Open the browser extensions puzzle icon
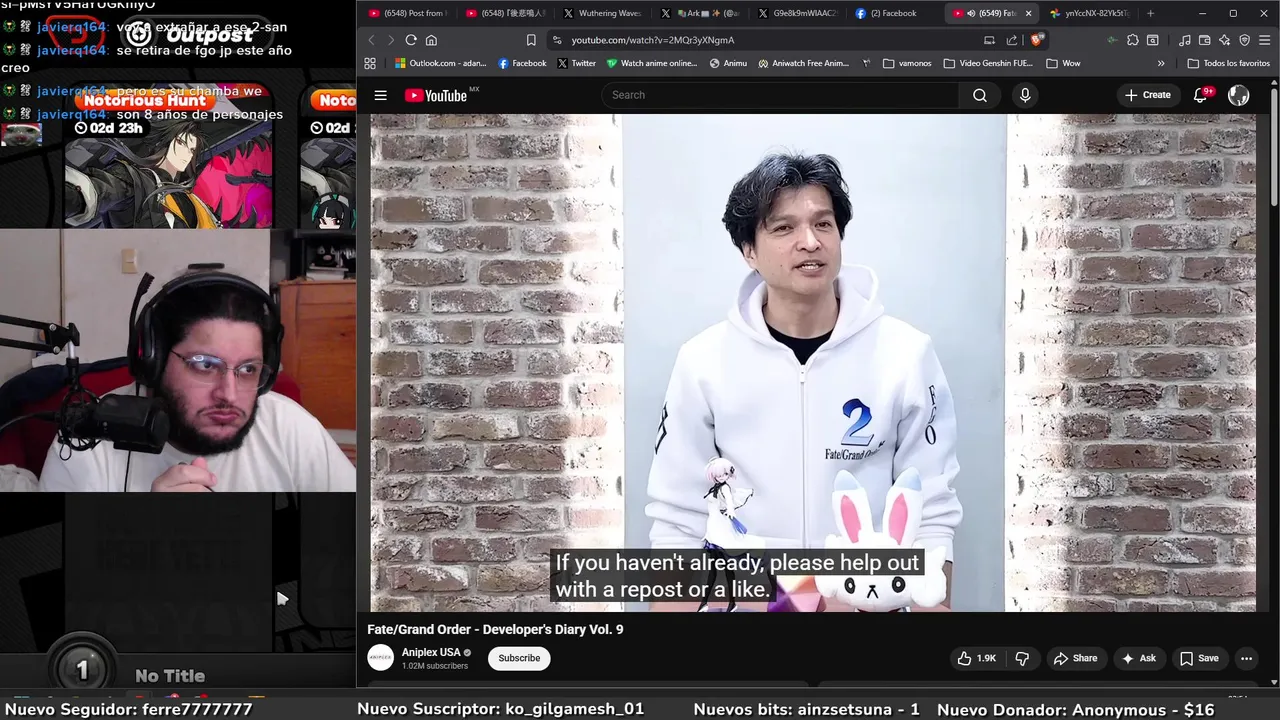The image size is (1280, 720). point(1132,40)
